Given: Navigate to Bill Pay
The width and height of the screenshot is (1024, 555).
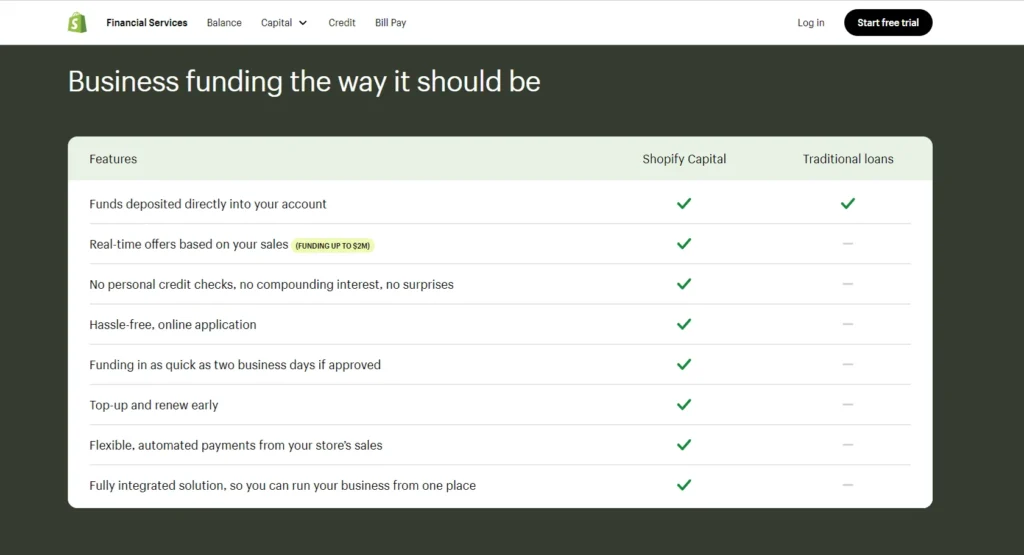Looking at the screenshot, I should pos(391,23).
